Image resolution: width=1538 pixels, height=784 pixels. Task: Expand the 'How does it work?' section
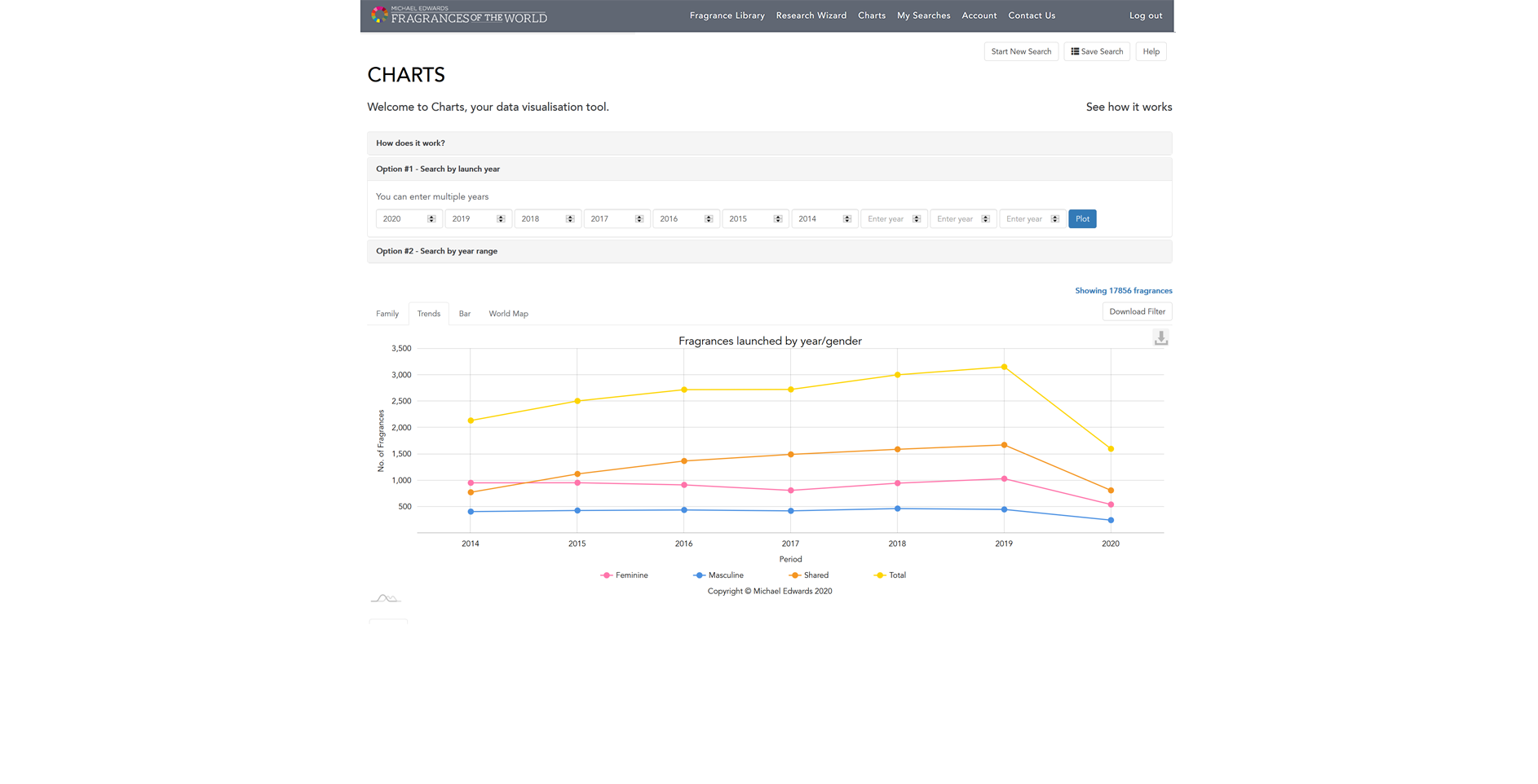pos(410,143)
